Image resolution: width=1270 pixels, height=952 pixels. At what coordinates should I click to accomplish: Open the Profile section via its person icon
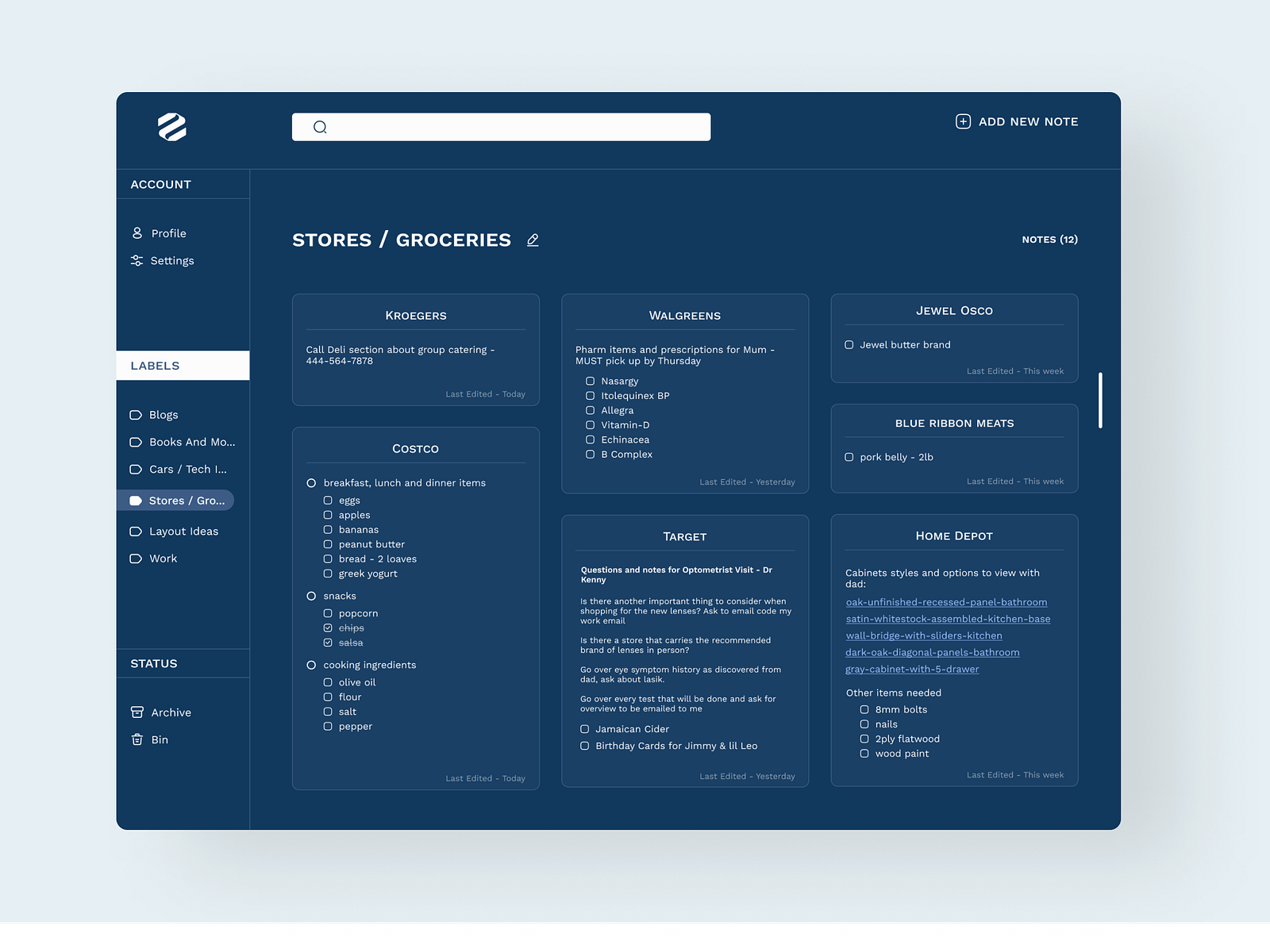pyautogui.click(x=137, y=232)
